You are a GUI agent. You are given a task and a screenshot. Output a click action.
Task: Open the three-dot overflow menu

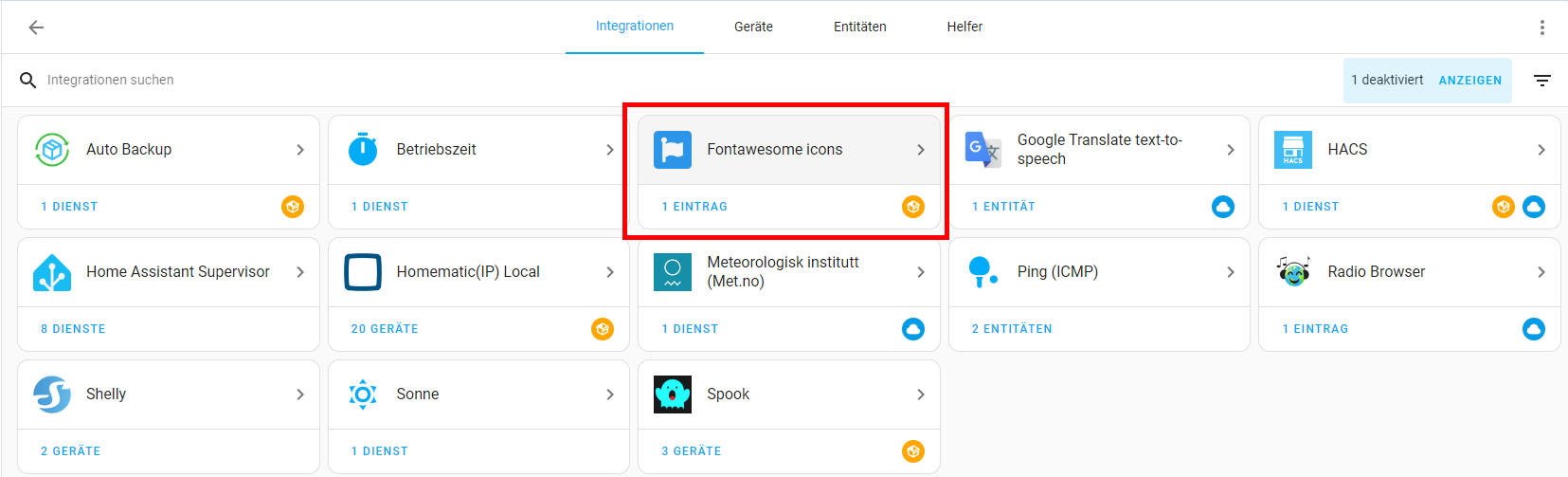tap(1541, 28)
